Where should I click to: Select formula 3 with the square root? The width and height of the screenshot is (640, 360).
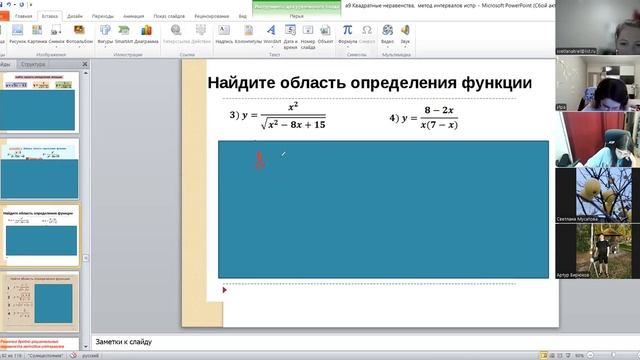(x=278, y=116)
